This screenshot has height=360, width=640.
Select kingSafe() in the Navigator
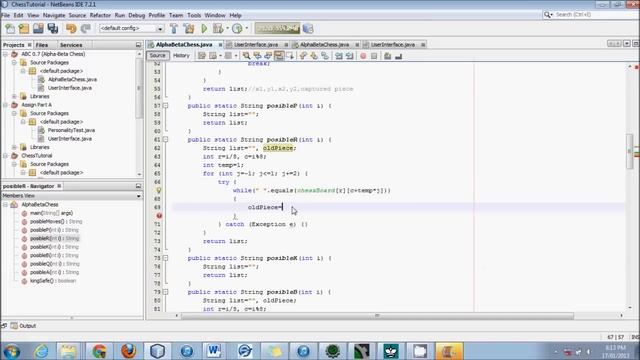point(53,281)
